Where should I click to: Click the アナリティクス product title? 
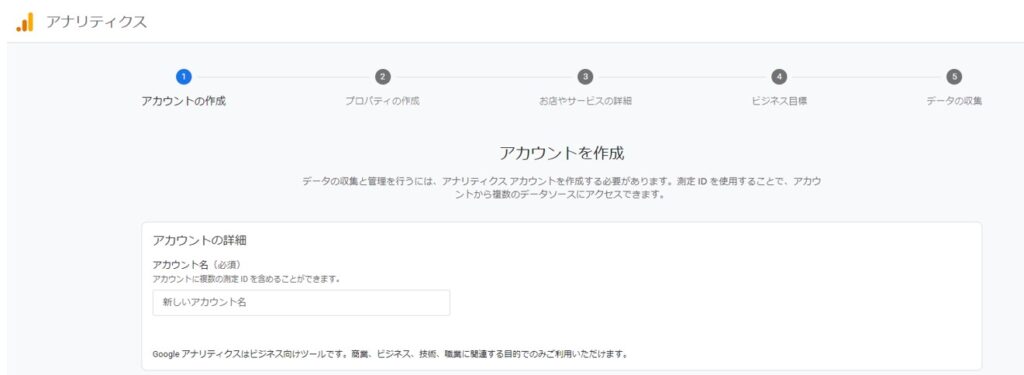[97, 22]
